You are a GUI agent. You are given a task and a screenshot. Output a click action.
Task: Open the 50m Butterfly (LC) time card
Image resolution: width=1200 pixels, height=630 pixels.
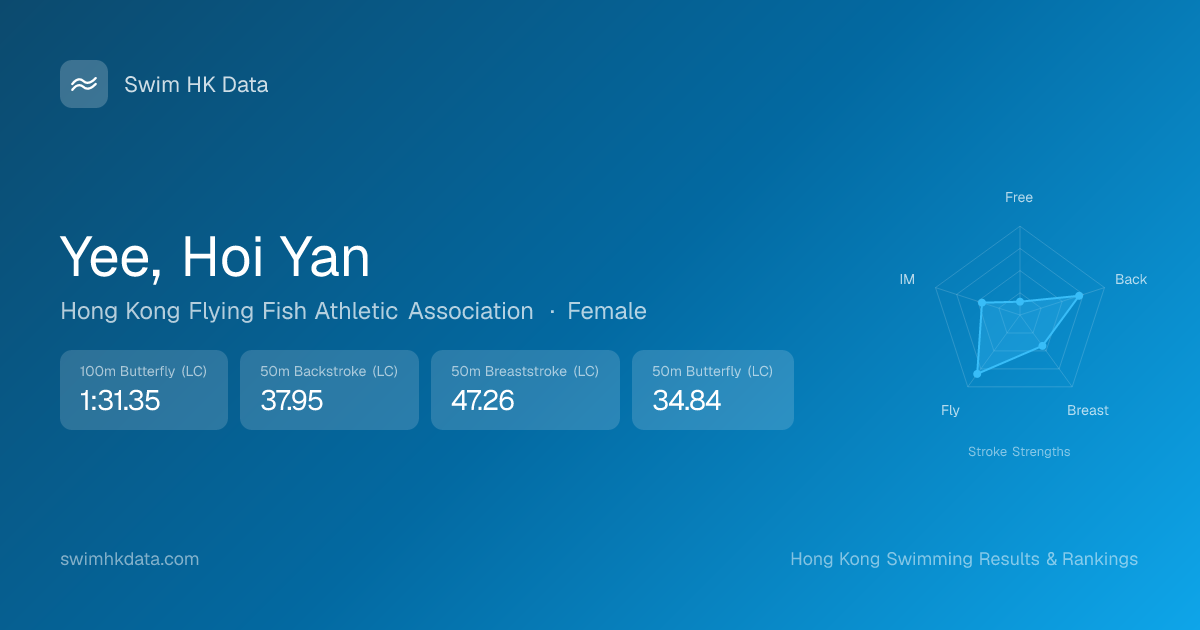pos(712,390)
